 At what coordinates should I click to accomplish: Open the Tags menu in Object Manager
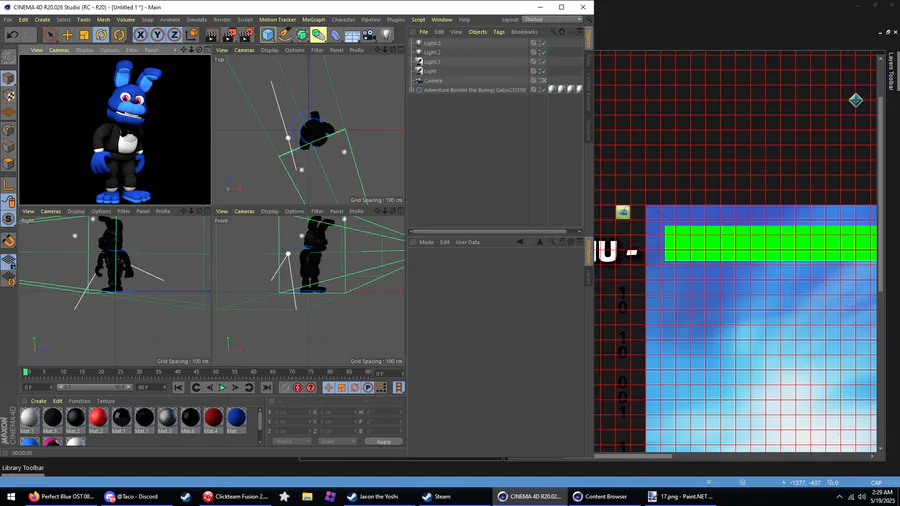point(499,32)
